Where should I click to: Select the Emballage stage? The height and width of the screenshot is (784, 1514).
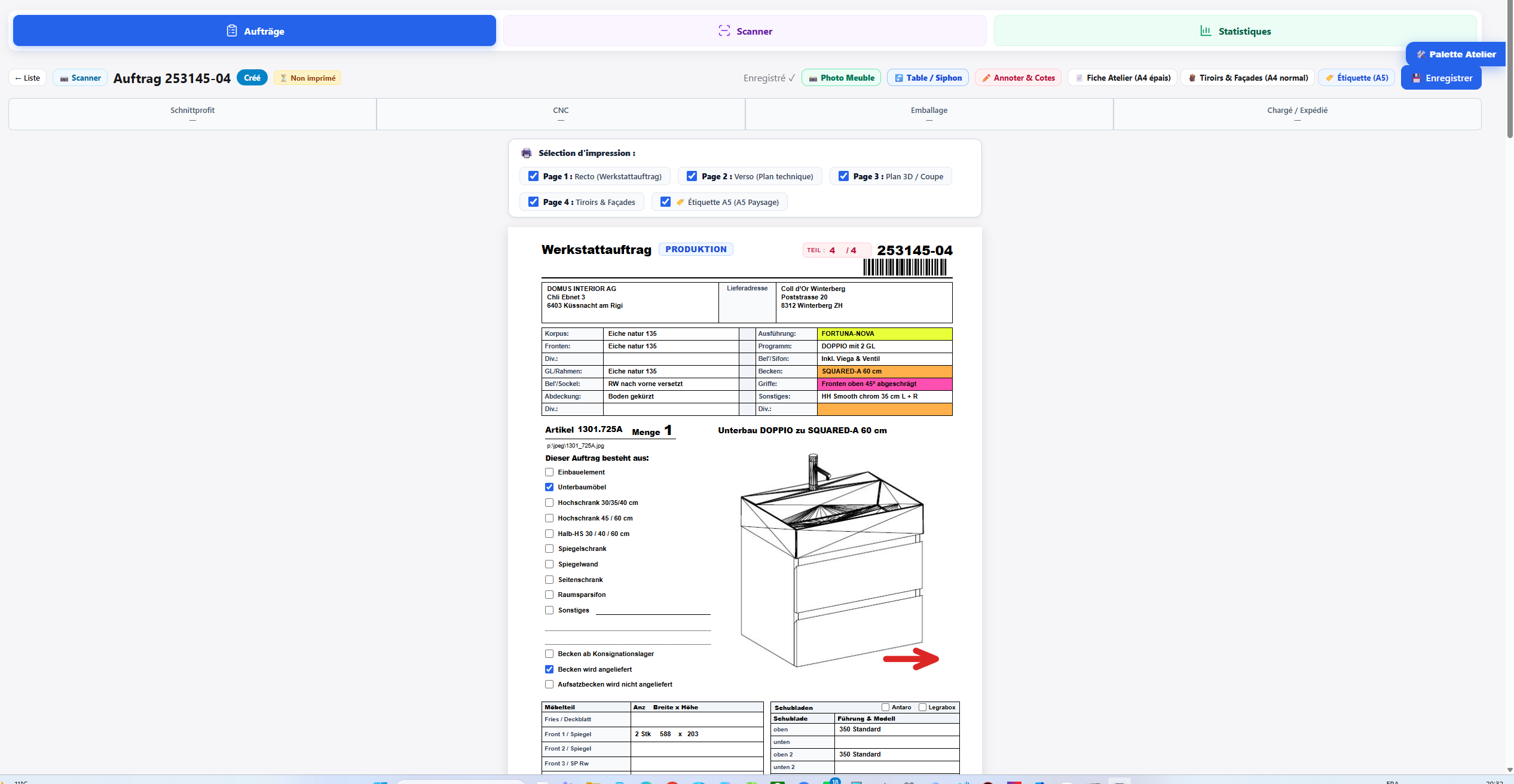[x=929, y=114]
